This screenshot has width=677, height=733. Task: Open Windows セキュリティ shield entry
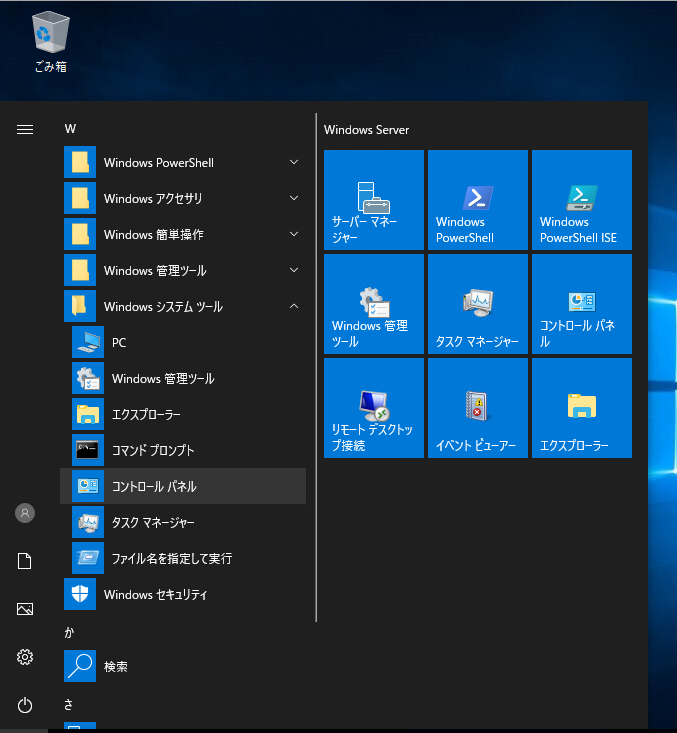click(183, 595)
